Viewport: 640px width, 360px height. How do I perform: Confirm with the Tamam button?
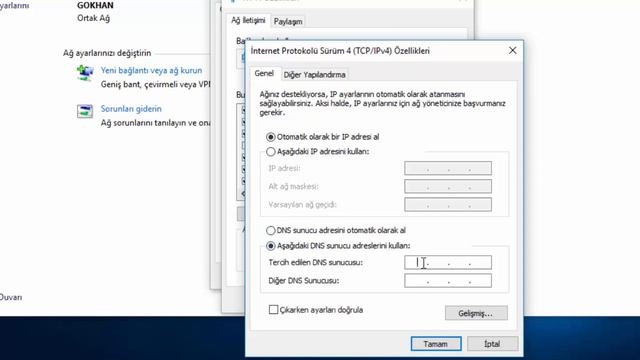click(436, 344)
